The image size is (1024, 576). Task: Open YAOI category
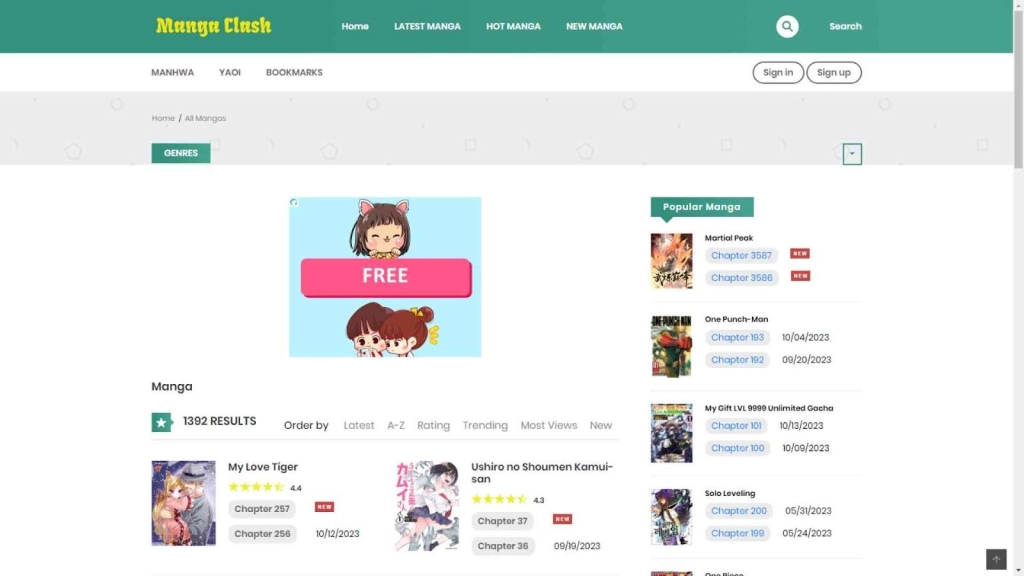click(230, 72)
